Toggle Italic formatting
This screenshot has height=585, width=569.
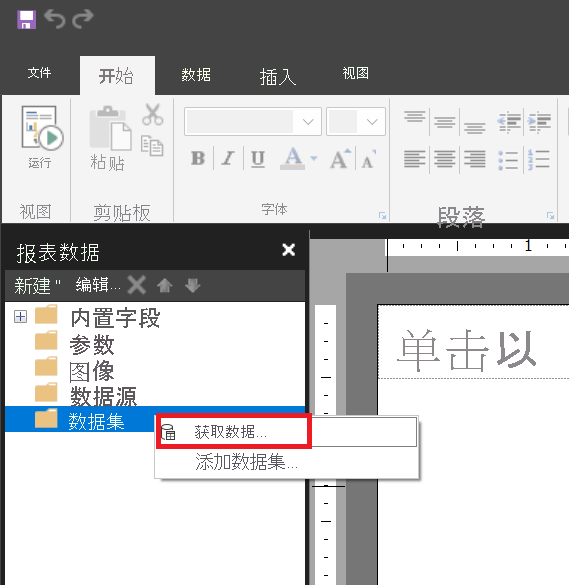(x=228, y=158)
